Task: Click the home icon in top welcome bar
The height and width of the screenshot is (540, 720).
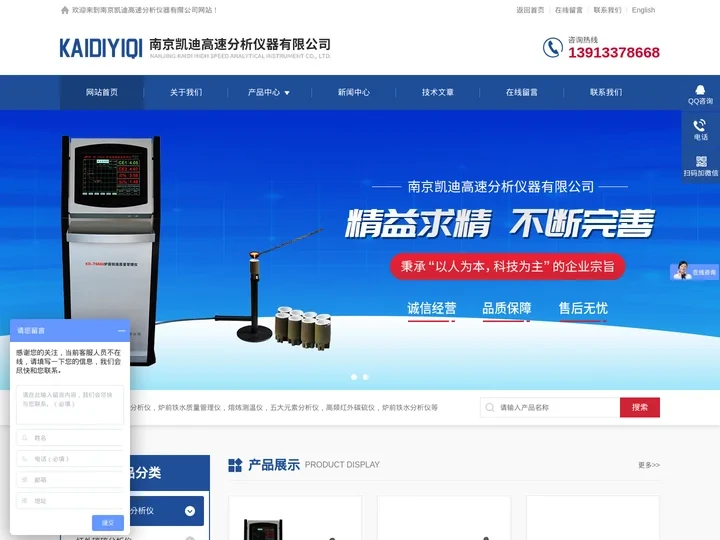Action: click(65, 10)
